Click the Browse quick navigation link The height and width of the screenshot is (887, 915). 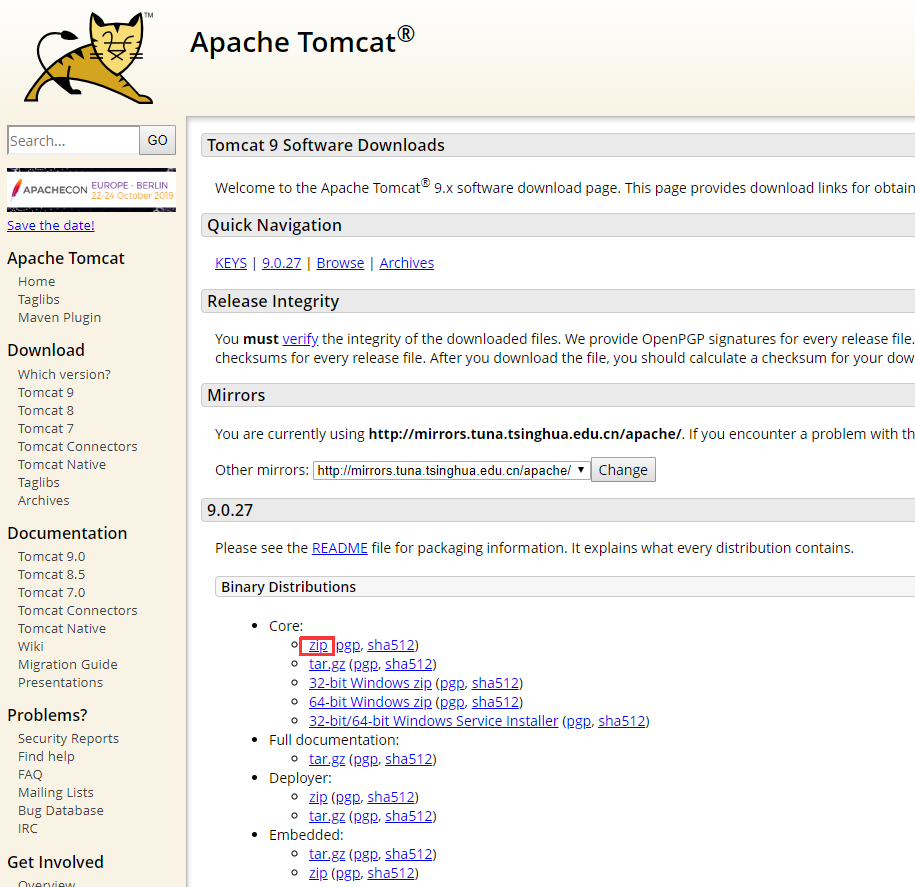(x=340, y=263)
